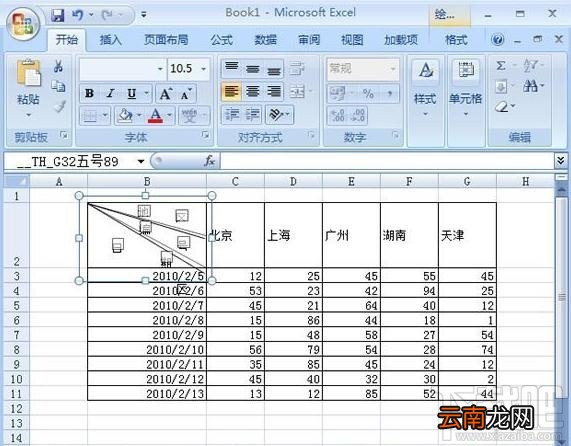Switch to the 插入 tab
This screenshot has width=571, height=446.
coord(110,40)
